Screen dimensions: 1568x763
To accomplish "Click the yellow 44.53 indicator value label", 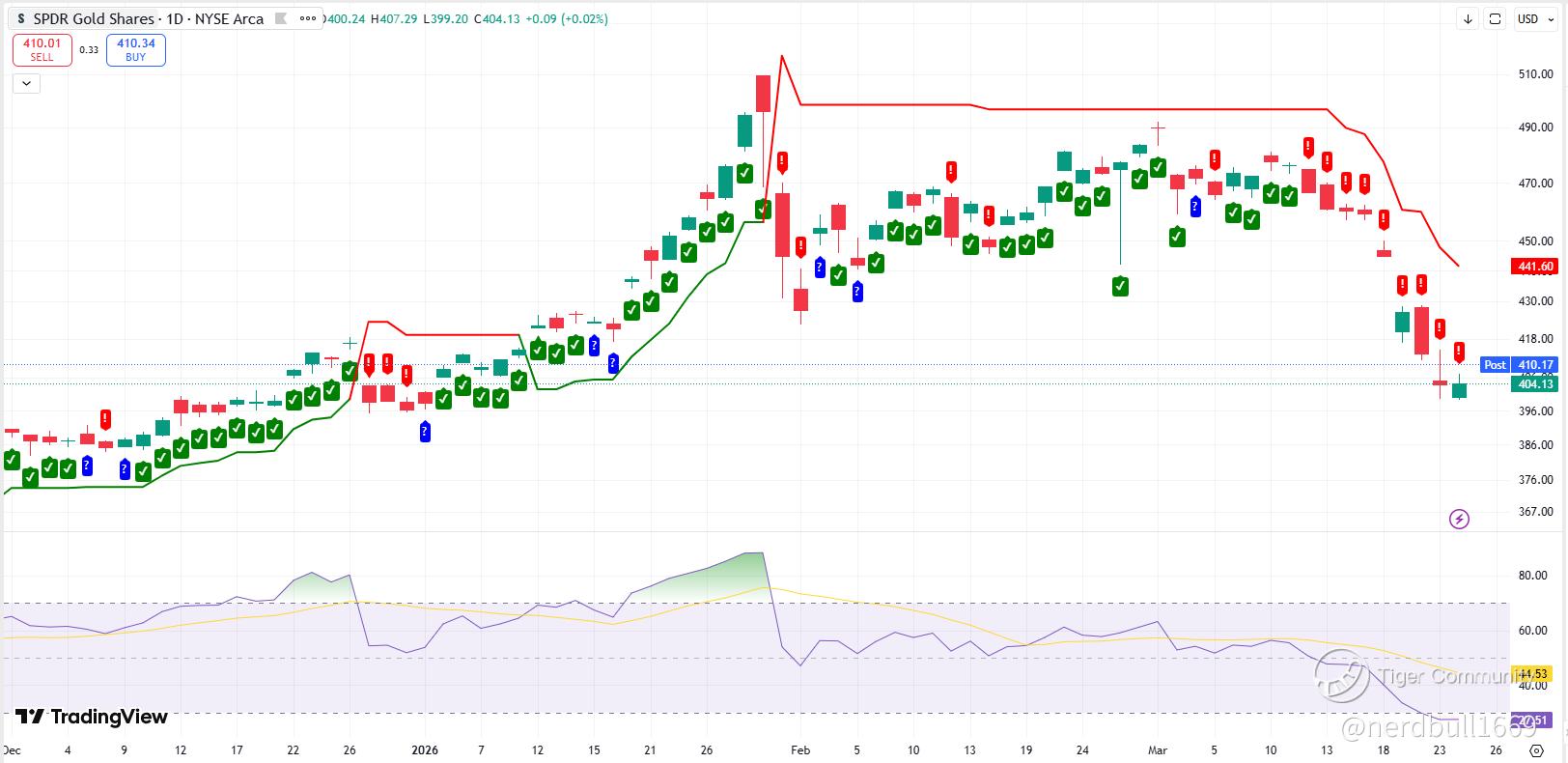I will point(1533,674).
